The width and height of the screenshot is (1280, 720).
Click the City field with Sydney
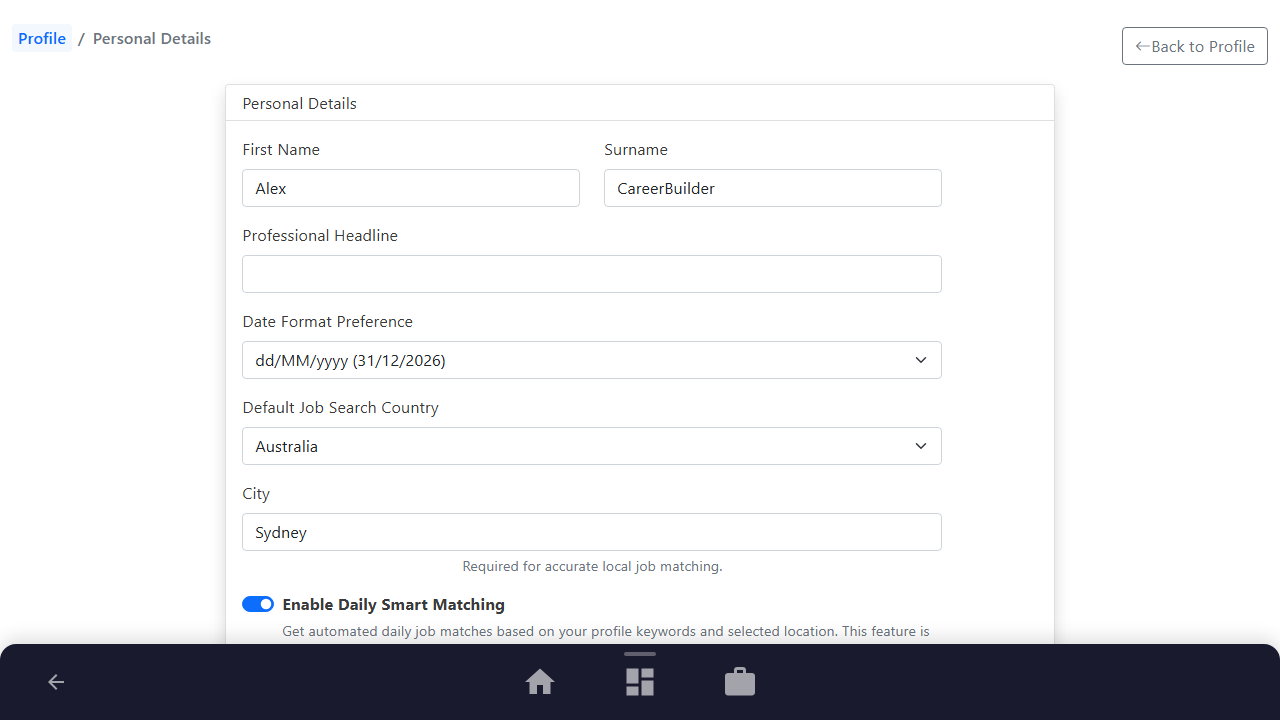tap(592, 532)
